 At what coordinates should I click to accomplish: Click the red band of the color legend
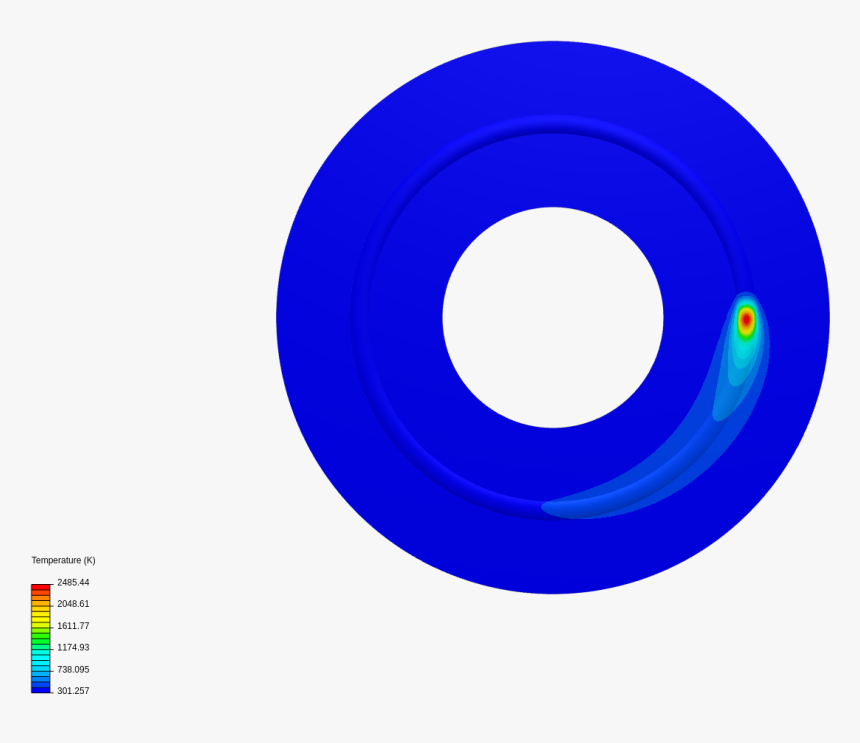(41, 587)
